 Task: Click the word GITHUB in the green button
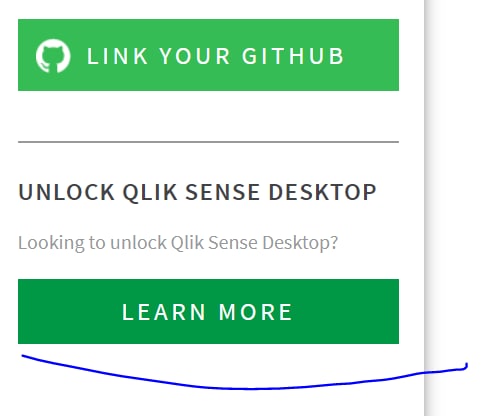click(x=293, y=56)
